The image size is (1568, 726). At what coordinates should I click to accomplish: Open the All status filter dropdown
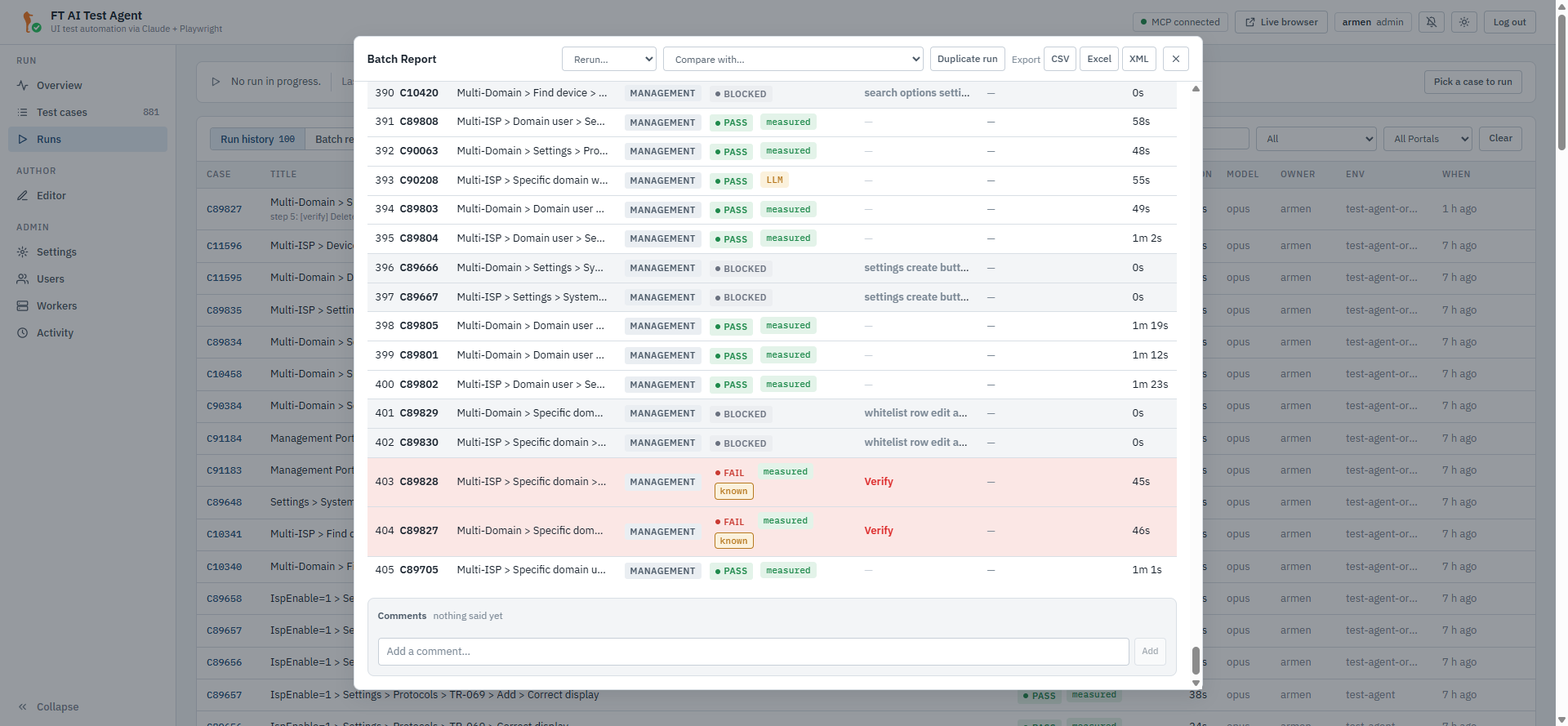pos(1316,139)
